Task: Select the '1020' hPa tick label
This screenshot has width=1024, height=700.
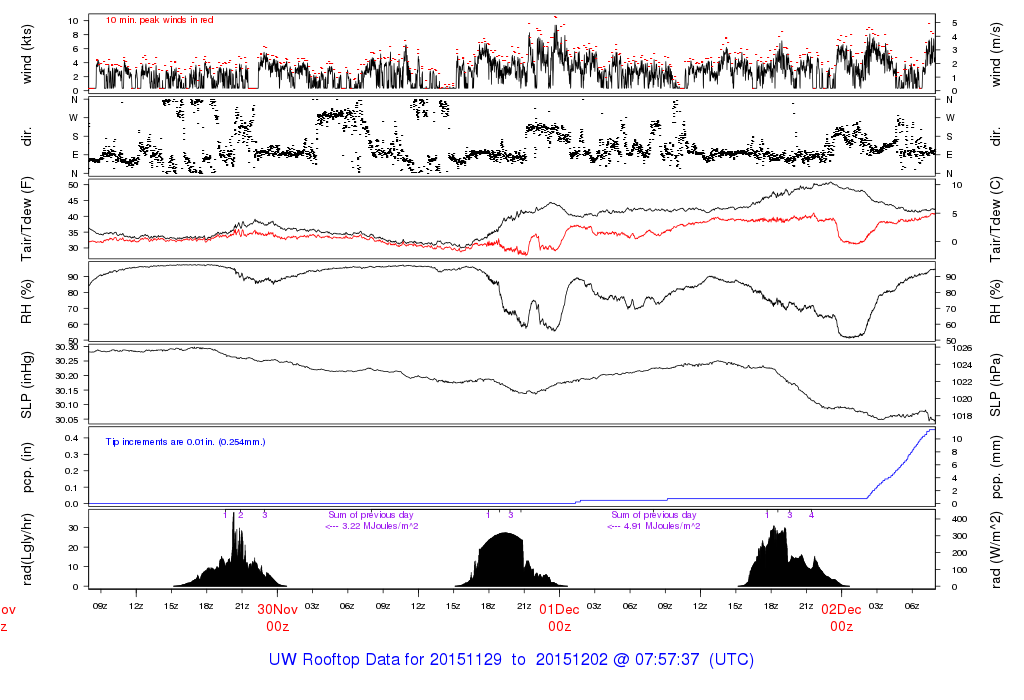Action: (962, 399)
